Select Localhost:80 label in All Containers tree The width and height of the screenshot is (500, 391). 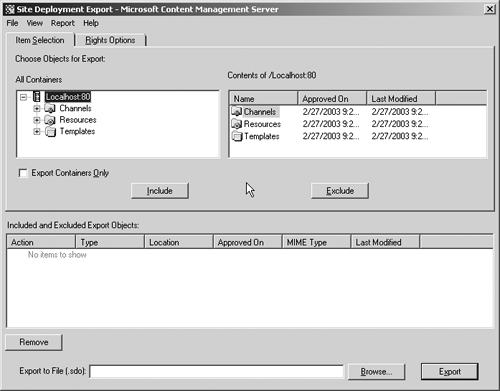pyautogui.click(x=68, y=97)
